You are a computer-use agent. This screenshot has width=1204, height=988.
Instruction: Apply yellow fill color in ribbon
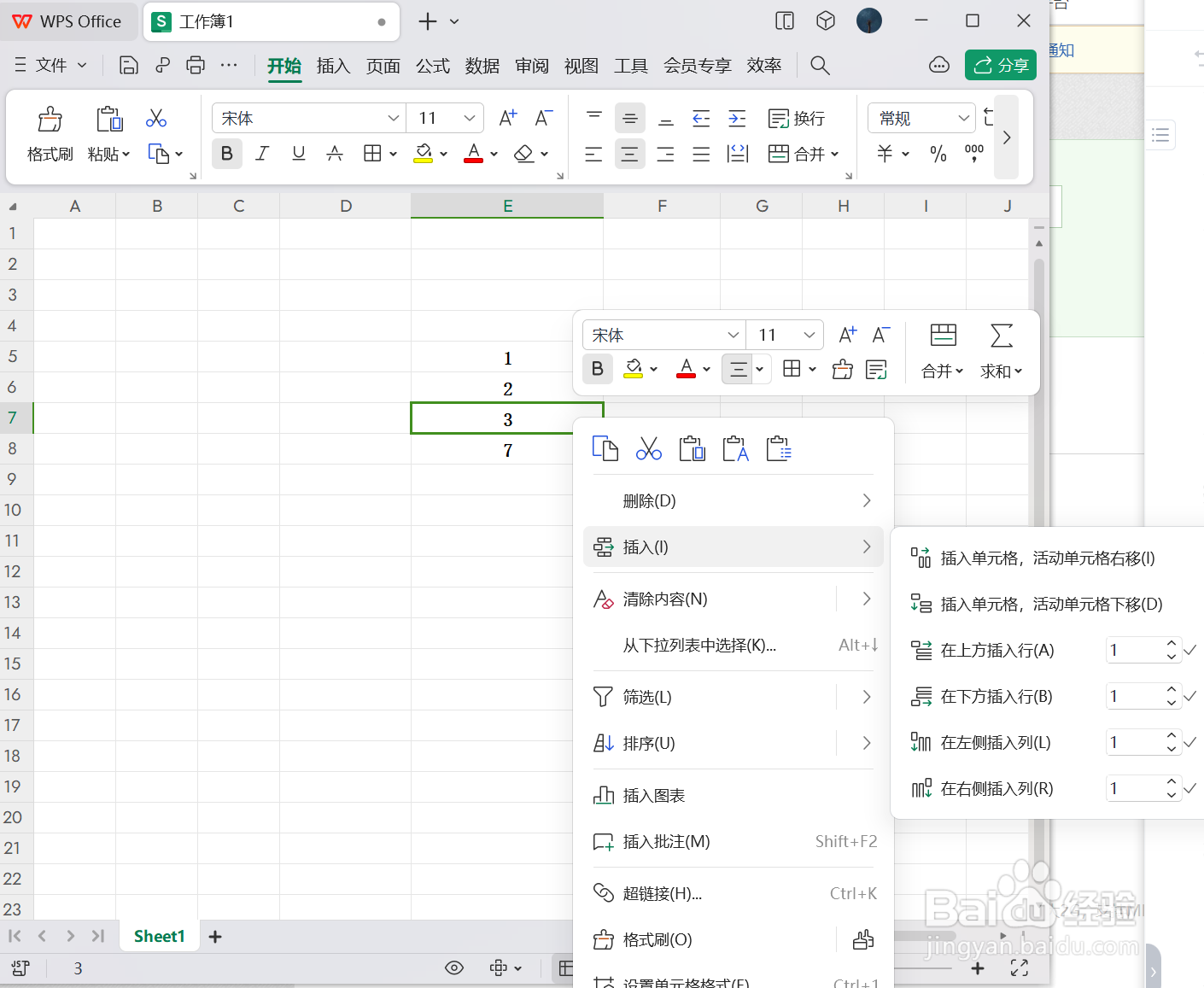[424, 154]
